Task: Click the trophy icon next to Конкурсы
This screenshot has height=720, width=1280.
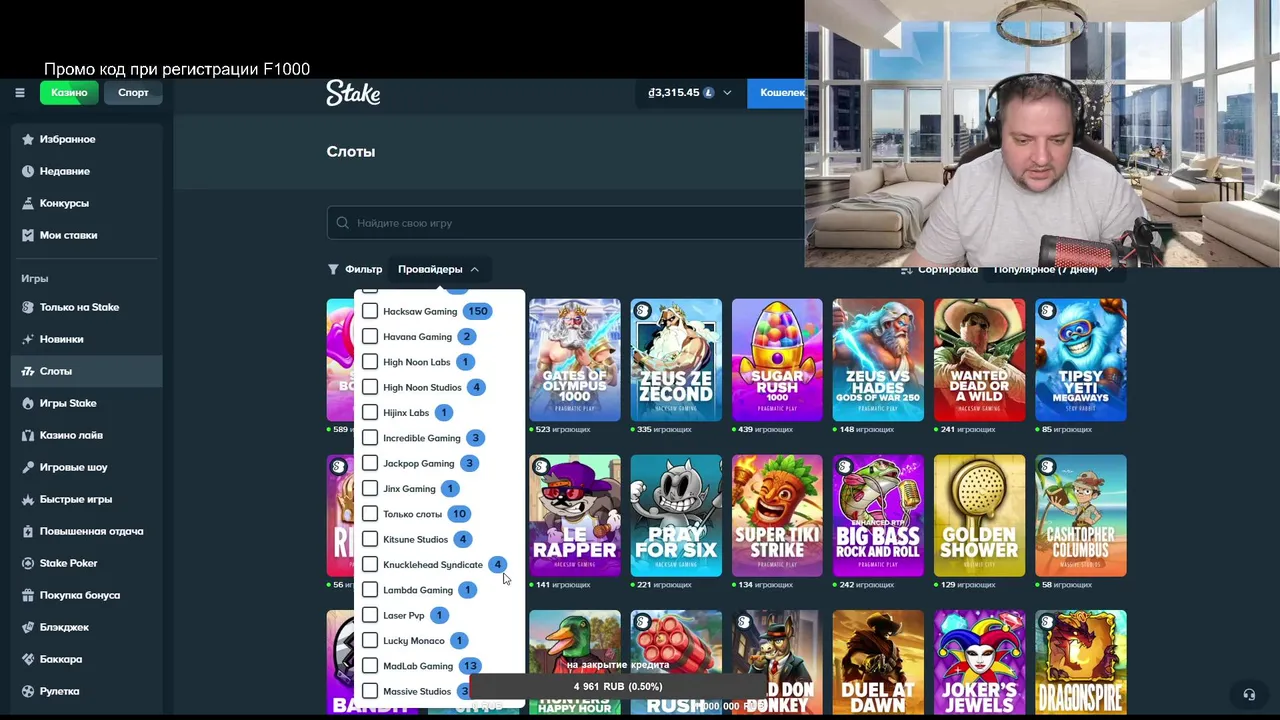Action: [x=28, y=203]
